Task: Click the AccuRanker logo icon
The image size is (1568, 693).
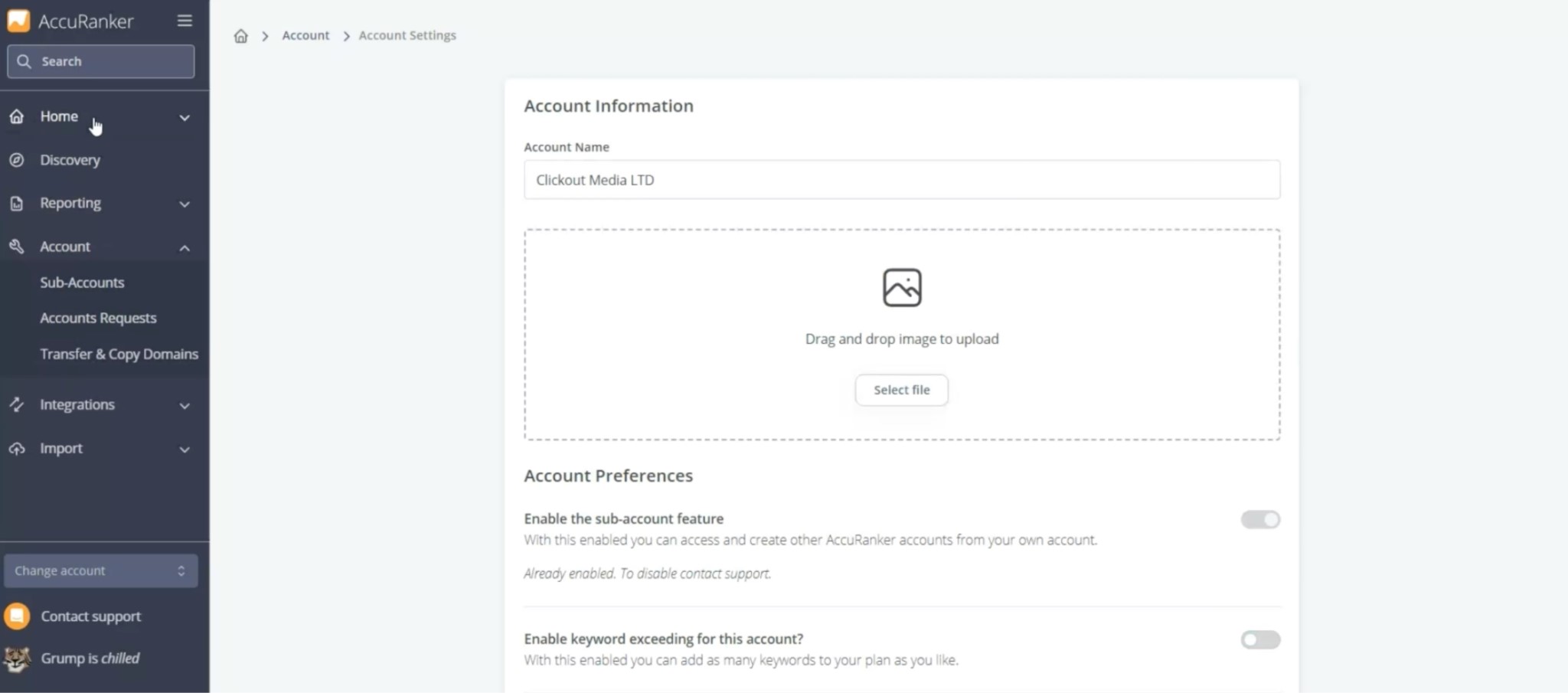Action: [18, 21]
